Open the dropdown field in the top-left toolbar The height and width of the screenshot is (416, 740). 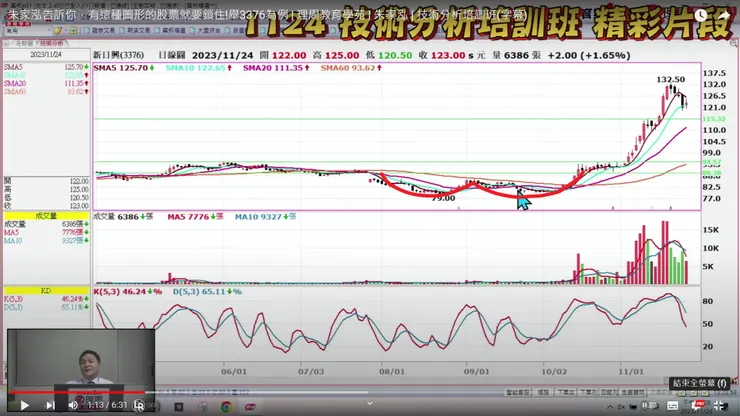[28, 30]
